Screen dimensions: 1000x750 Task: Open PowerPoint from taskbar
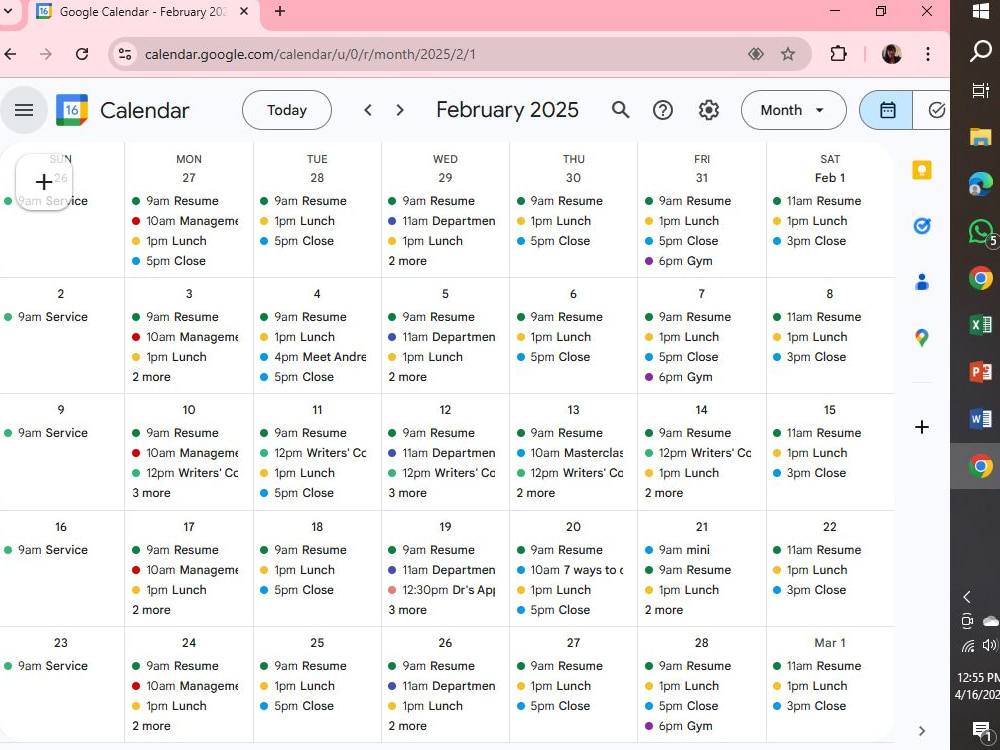click(980, 372)
